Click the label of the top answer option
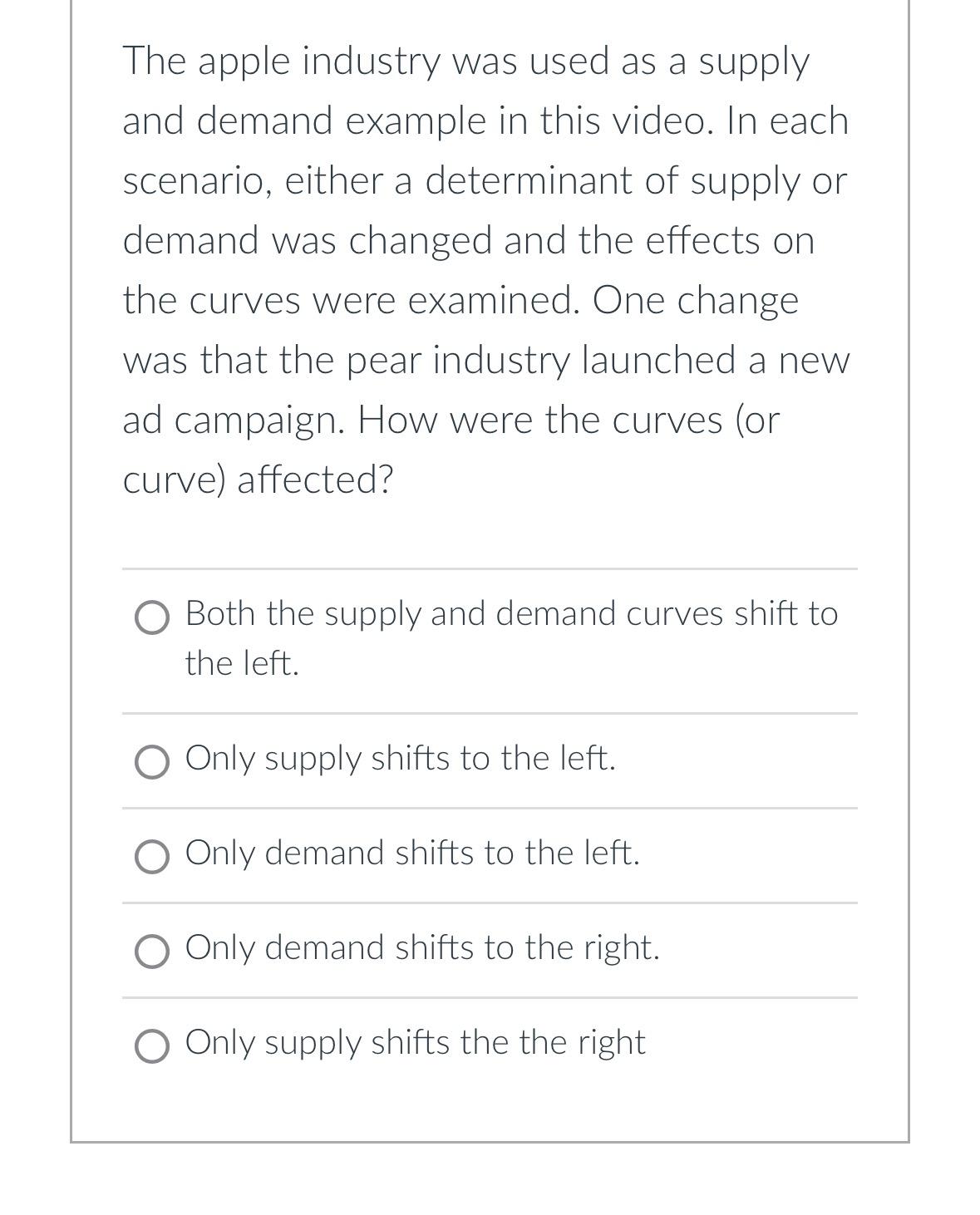The height and width of the screenshot is (1215, 980). [x=510, y=615]
